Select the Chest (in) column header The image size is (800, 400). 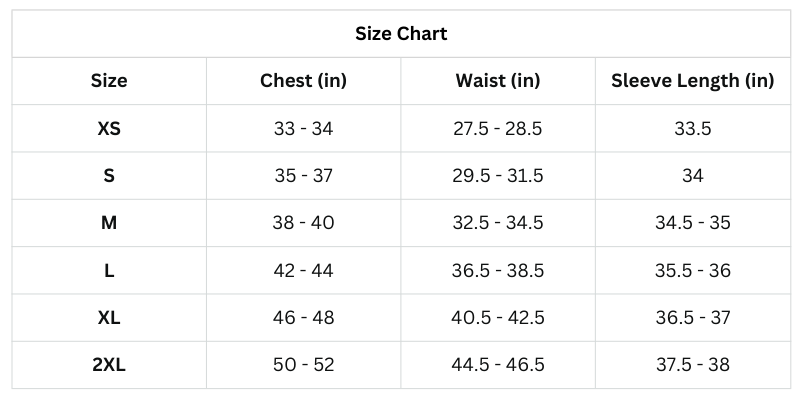coord(303,81)
